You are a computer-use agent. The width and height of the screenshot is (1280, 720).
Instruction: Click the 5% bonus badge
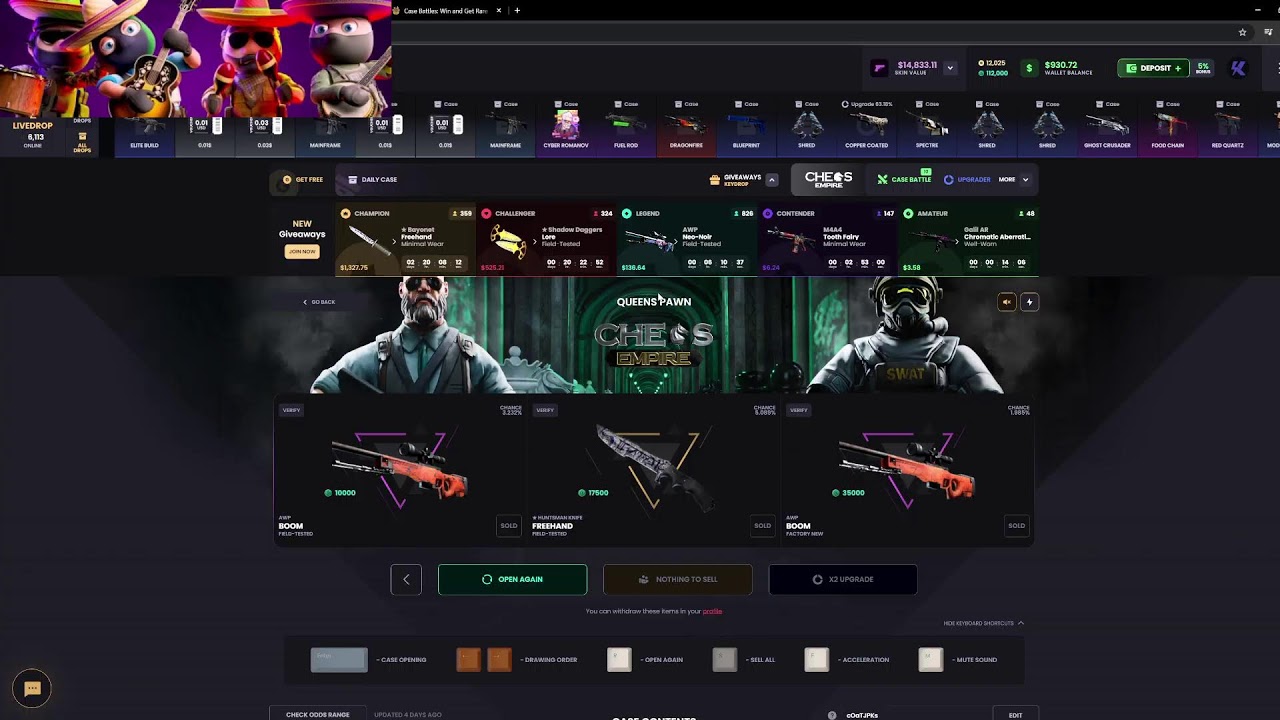[x=1203, y=68]
